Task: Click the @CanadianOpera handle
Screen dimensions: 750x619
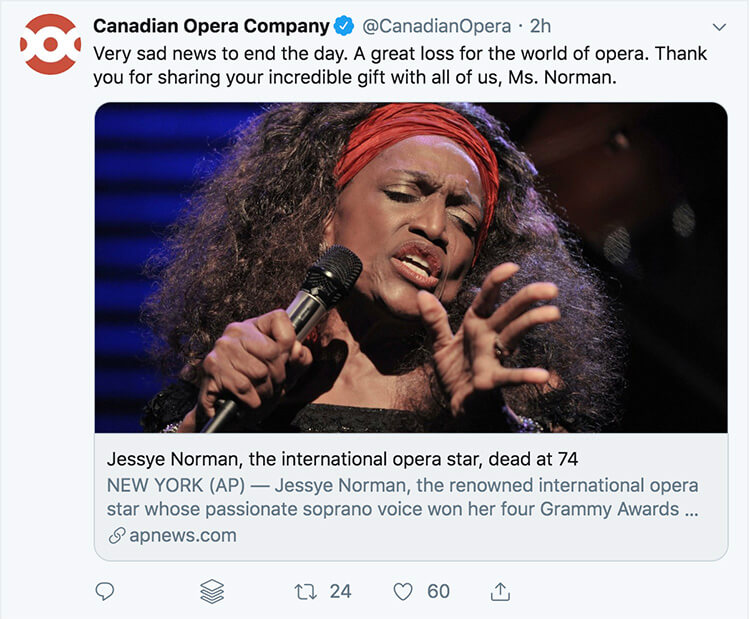Action: point(432,25)
